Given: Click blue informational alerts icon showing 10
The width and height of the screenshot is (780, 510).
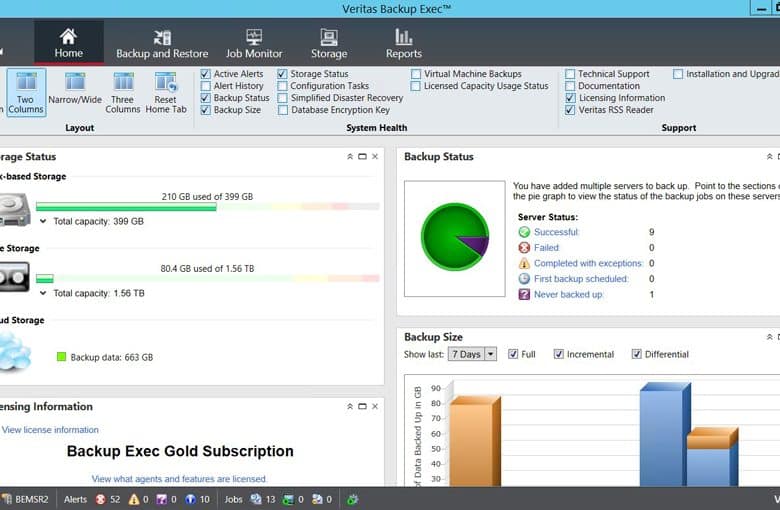Looking at the screenshot, I should [x=191, y=499].
